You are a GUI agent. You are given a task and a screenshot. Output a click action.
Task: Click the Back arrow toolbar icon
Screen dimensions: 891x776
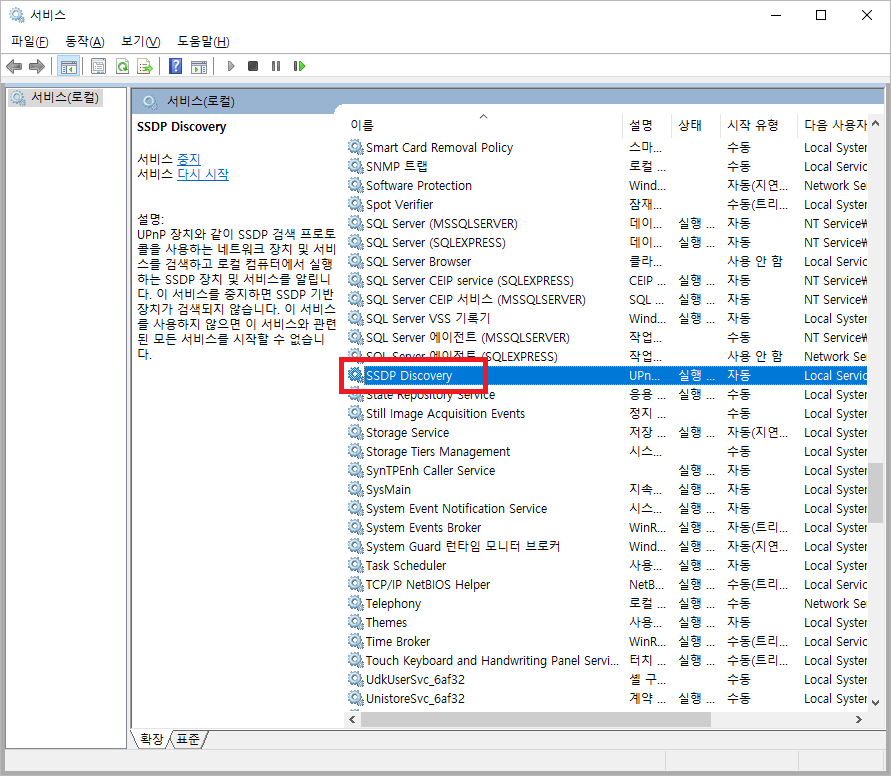[14, 66]
